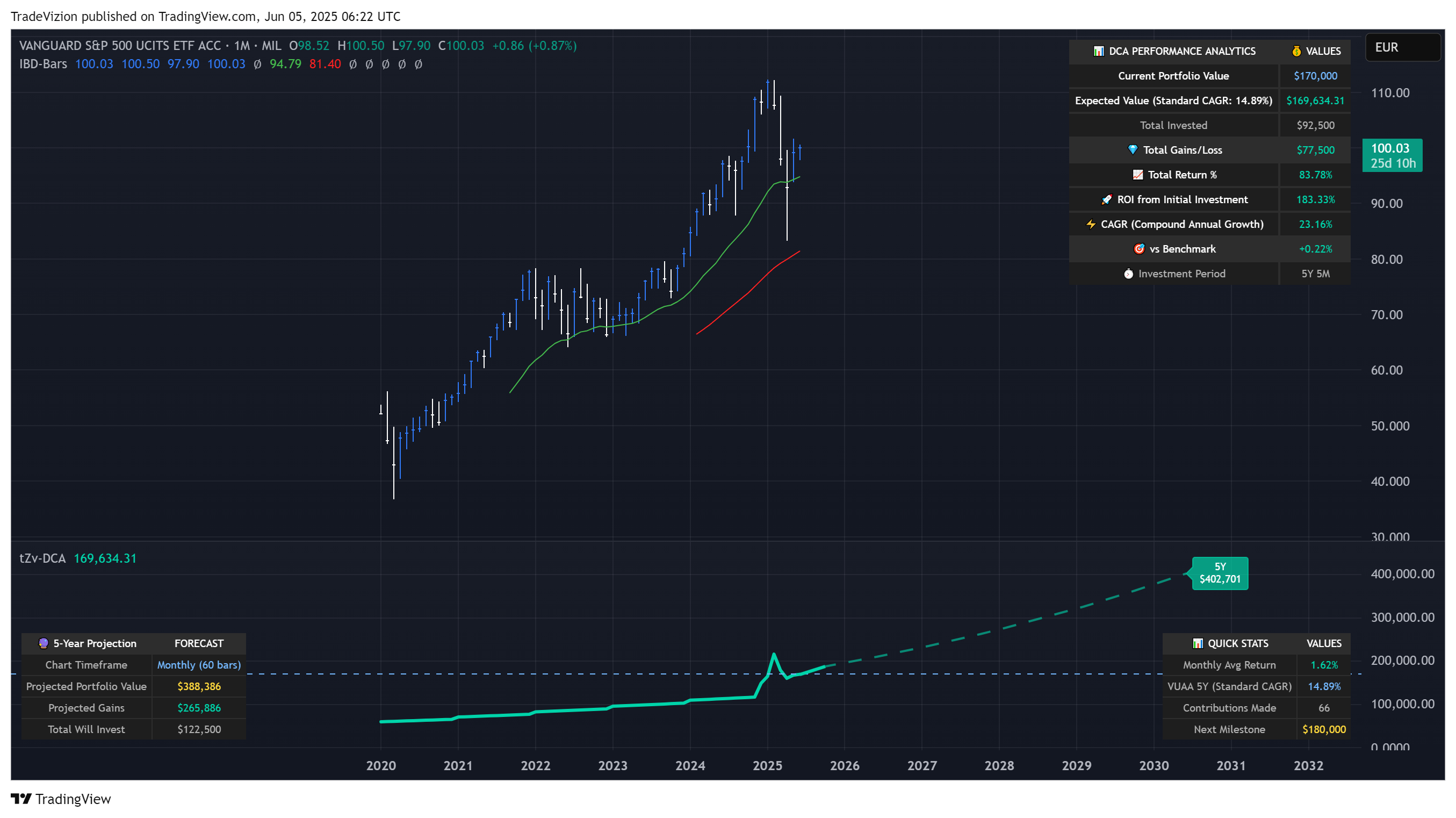Click the 110.00 price axis label
The height and width of the screenshot is (818, 1456).
1390,93
